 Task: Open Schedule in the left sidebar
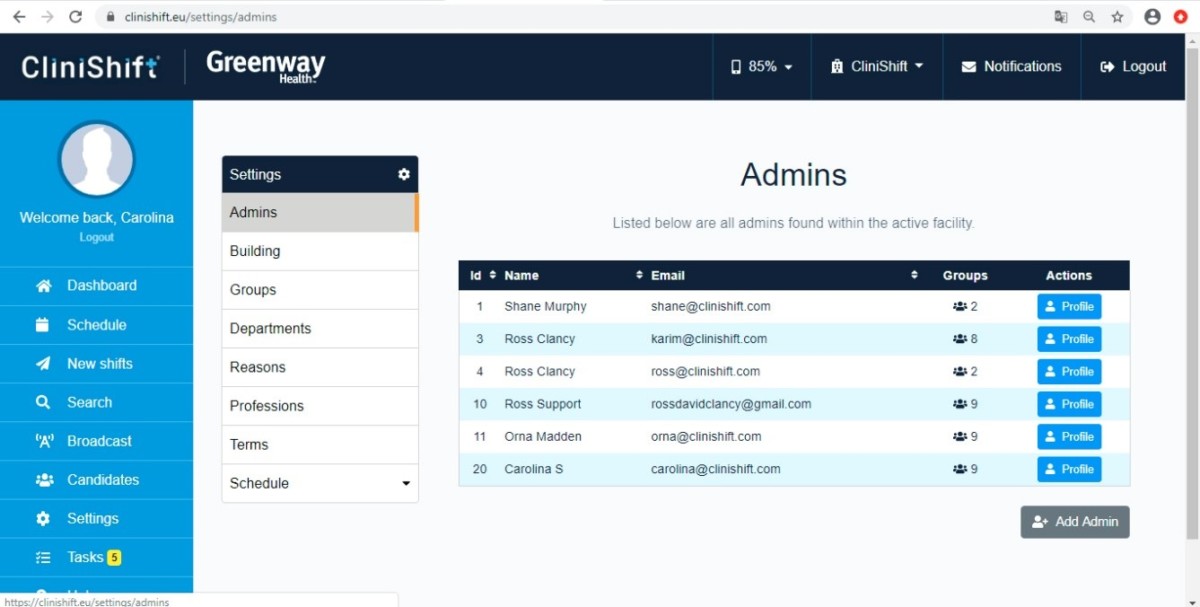(x=96, y=325)
